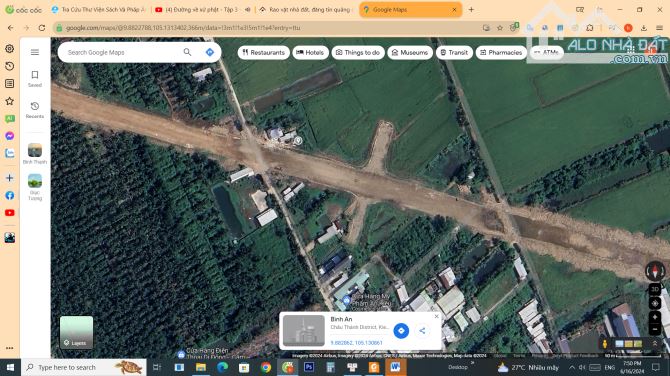Open Saved places in Maps sidebar
Screen dimensions: 670x376
(35, 79)
